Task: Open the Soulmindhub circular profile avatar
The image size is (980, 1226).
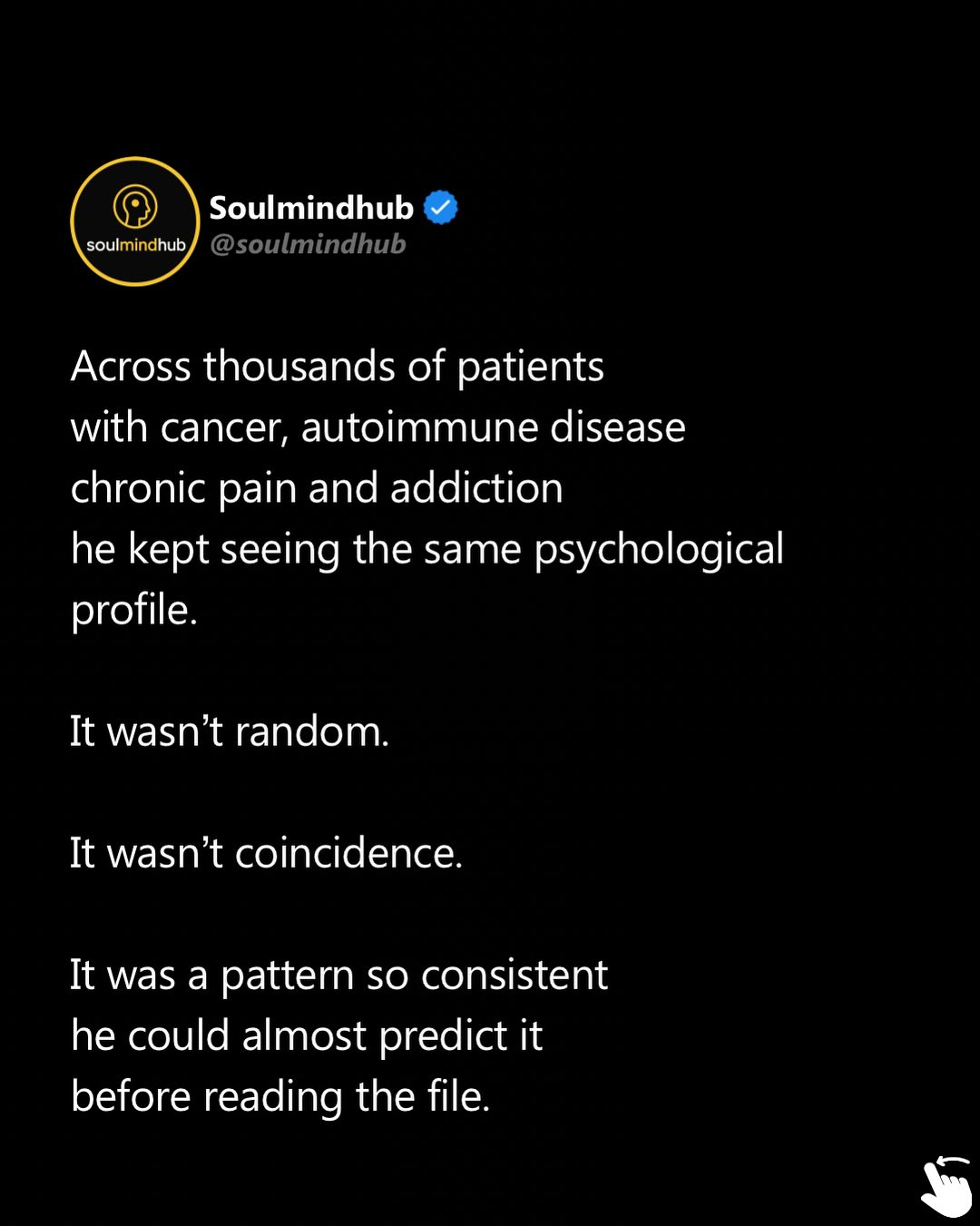Action: [x=135, y=221]
